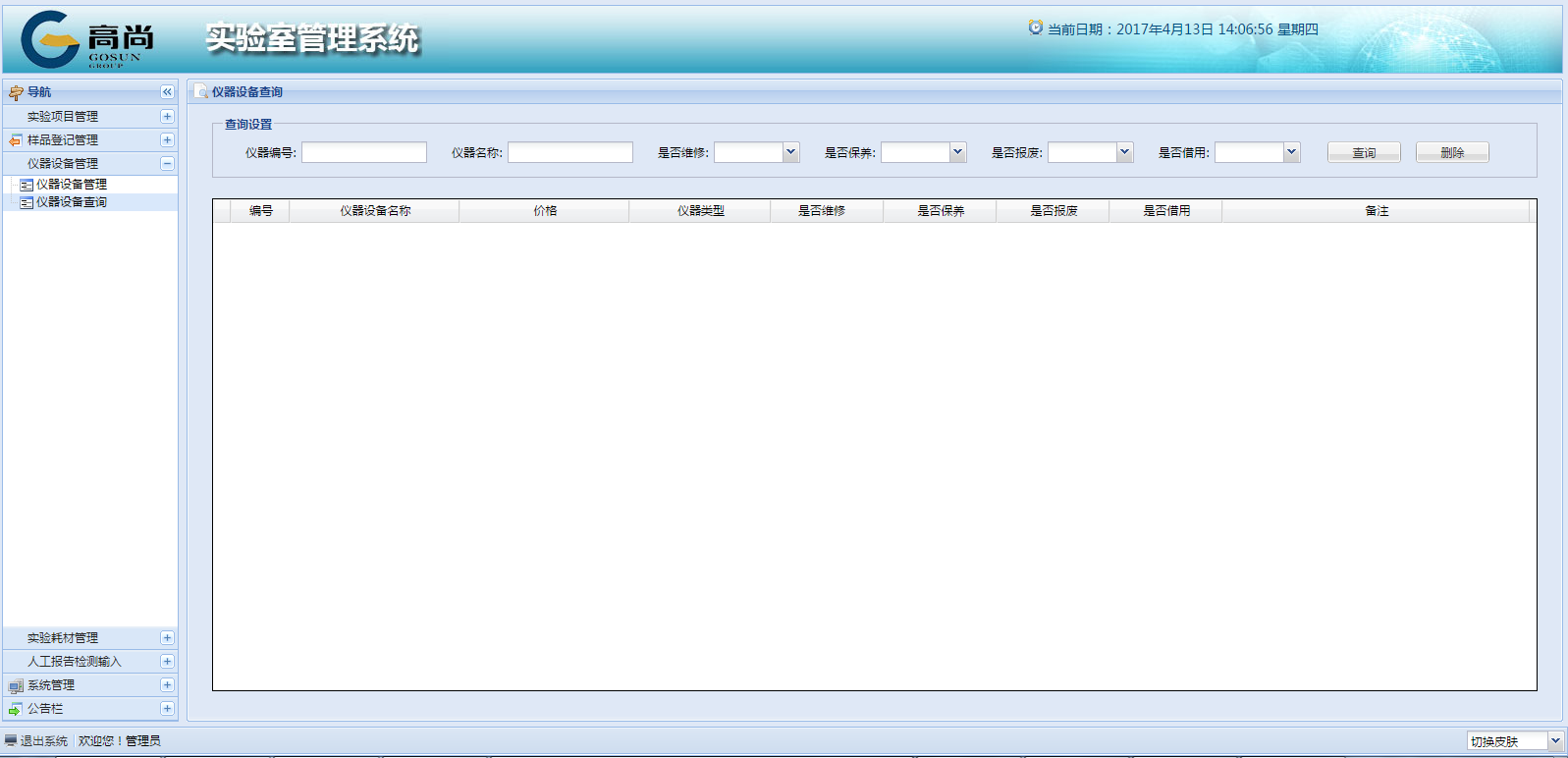The width and height of the screenshot is (1568, 758).
Task: Click the 查询 button
Action: (x=1364, y=152)
